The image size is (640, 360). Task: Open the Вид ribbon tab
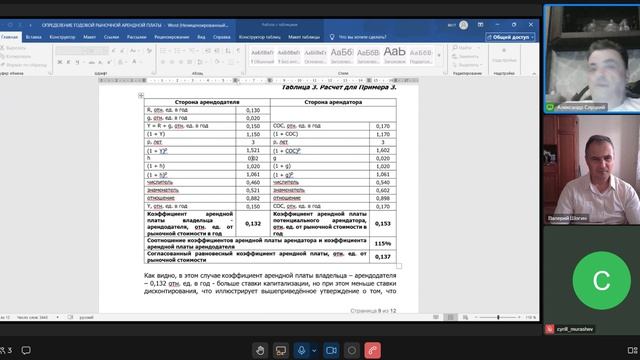[x=201, y=37]
